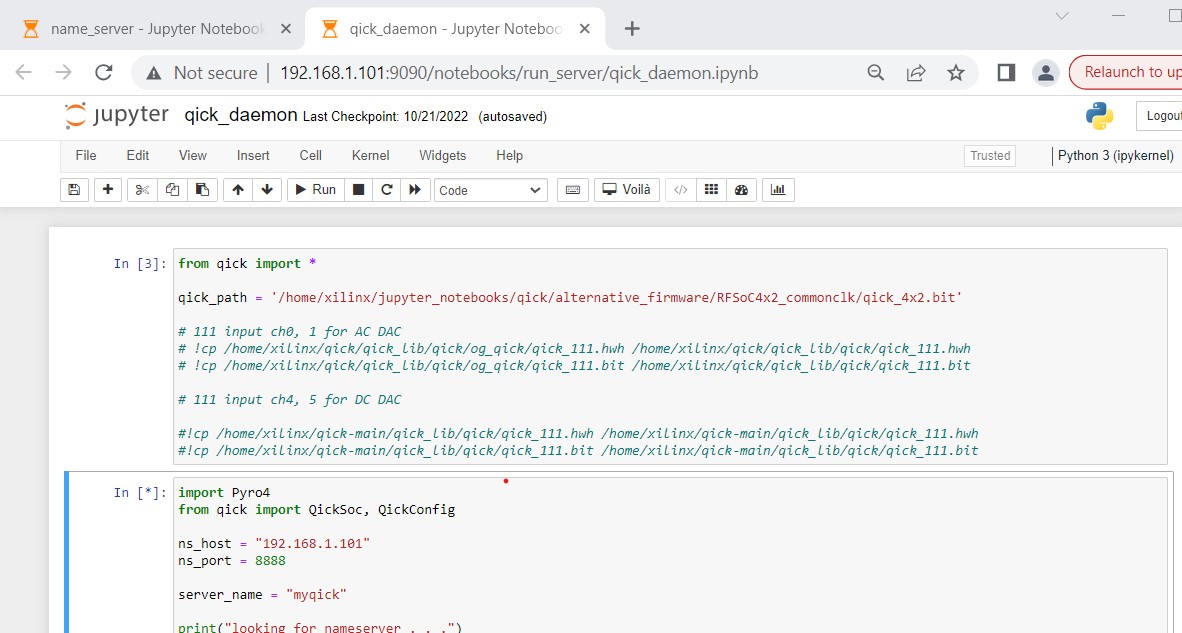This screenshot has height=633, width=1182.
Task: Restart the kernel with circular arrow icon
Action: pos(387,190)
